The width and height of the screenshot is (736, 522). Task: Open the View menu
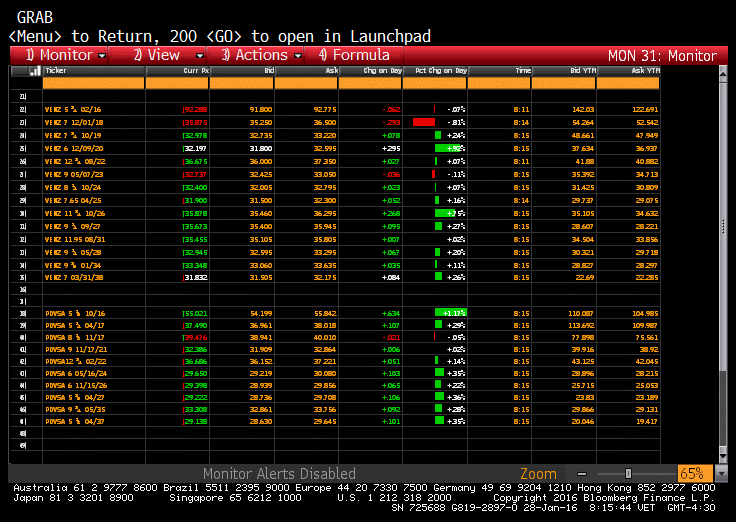coord(157,55)
